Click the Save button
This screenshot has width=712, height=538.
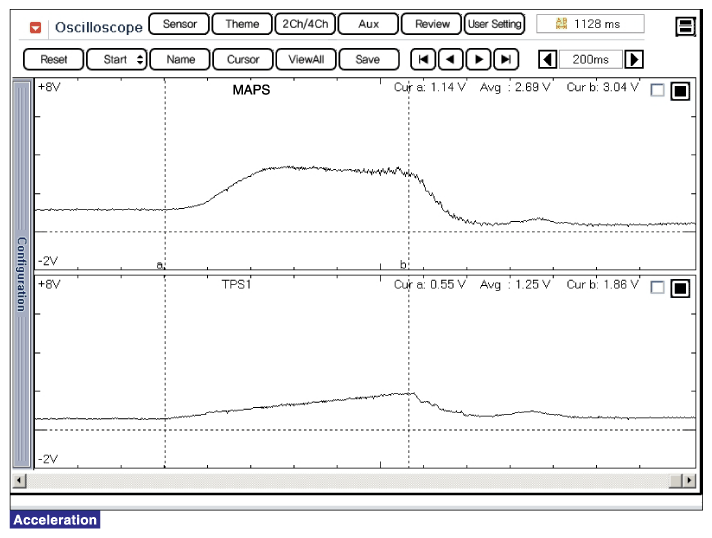[367, 59]
